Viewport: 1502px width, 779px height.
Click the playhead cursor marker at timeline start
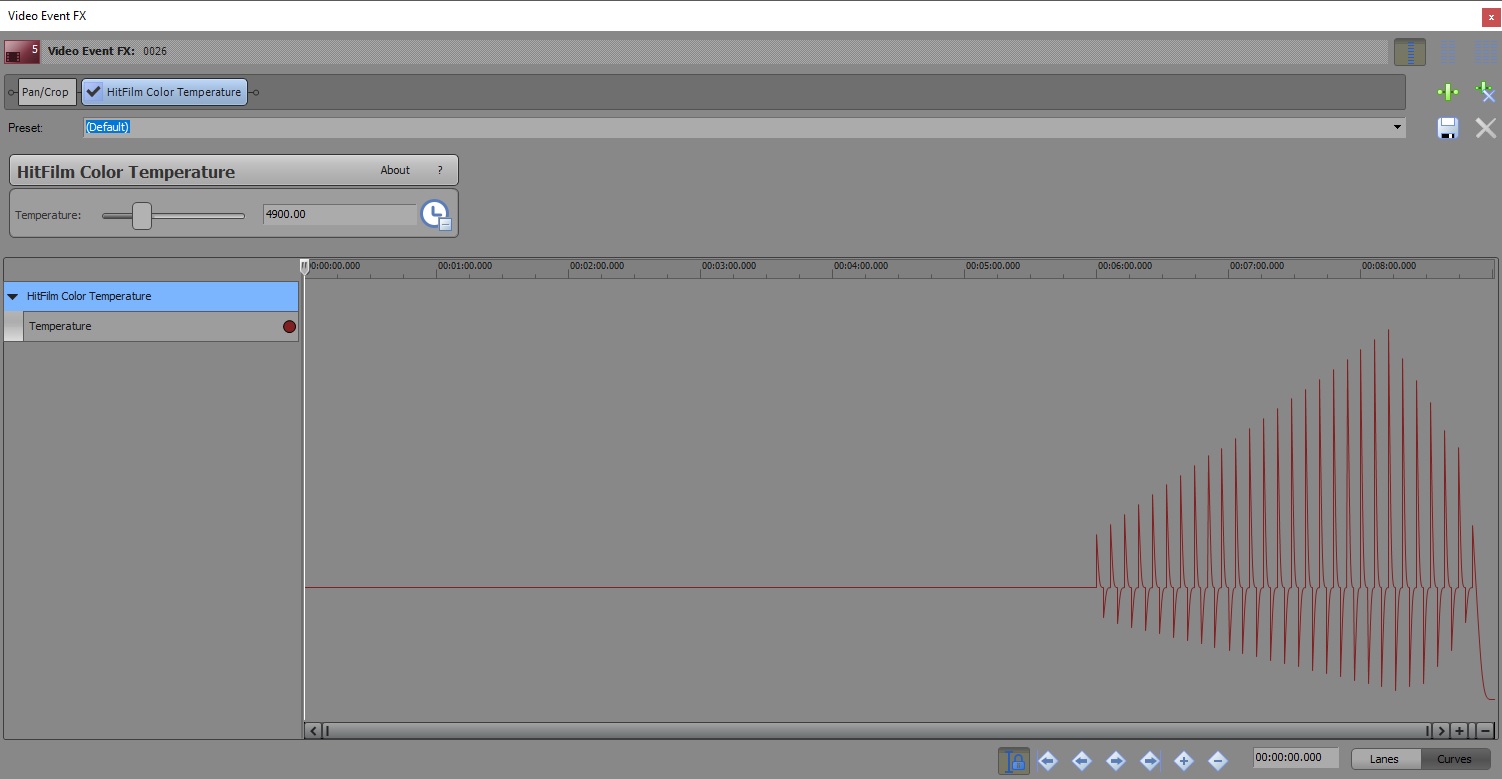(304, 266)
